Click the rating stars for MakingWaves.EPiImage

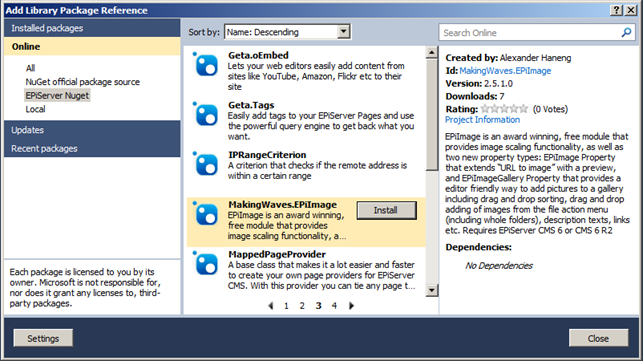pos(504,109)
